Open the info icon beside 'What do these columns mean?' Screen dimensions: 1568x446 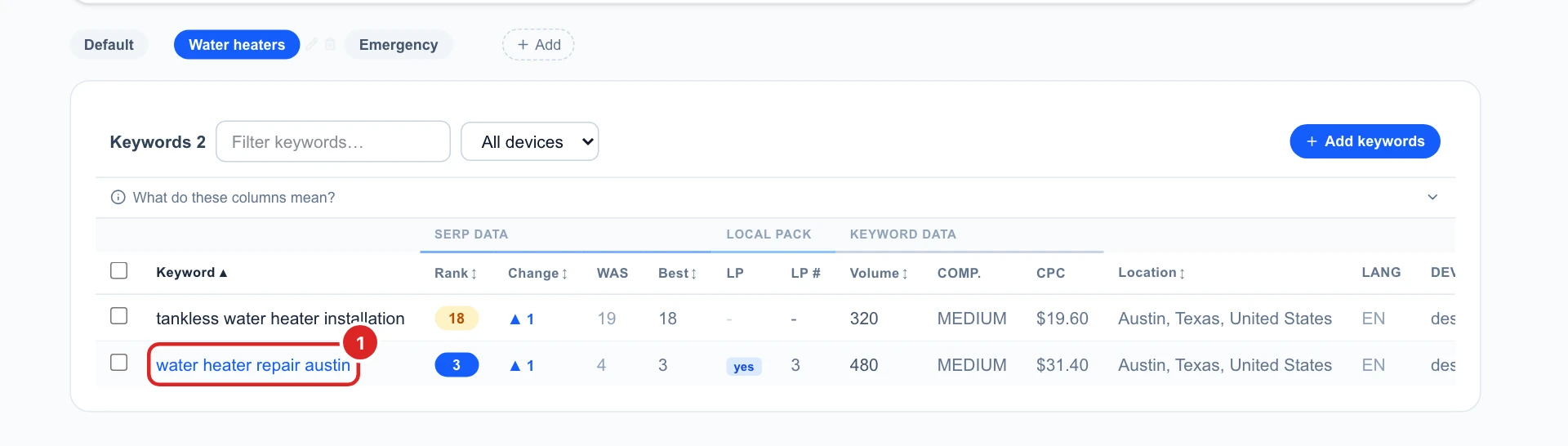(118, 197)
